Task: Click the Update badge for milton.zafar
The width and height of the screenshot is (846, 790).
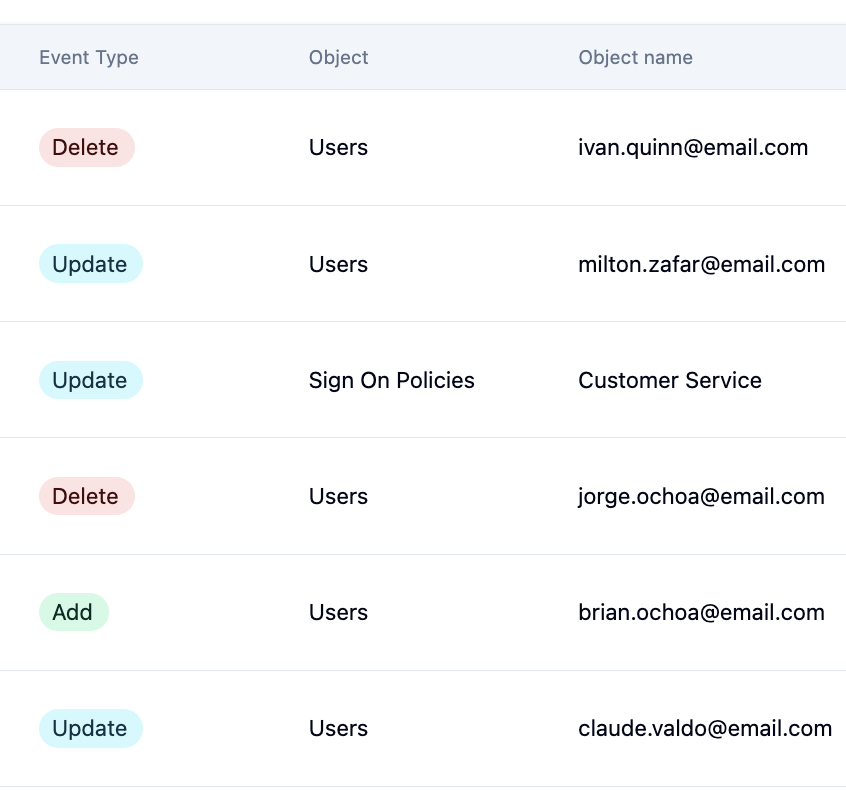Action: pyautogui.click(x=90, y=264)
